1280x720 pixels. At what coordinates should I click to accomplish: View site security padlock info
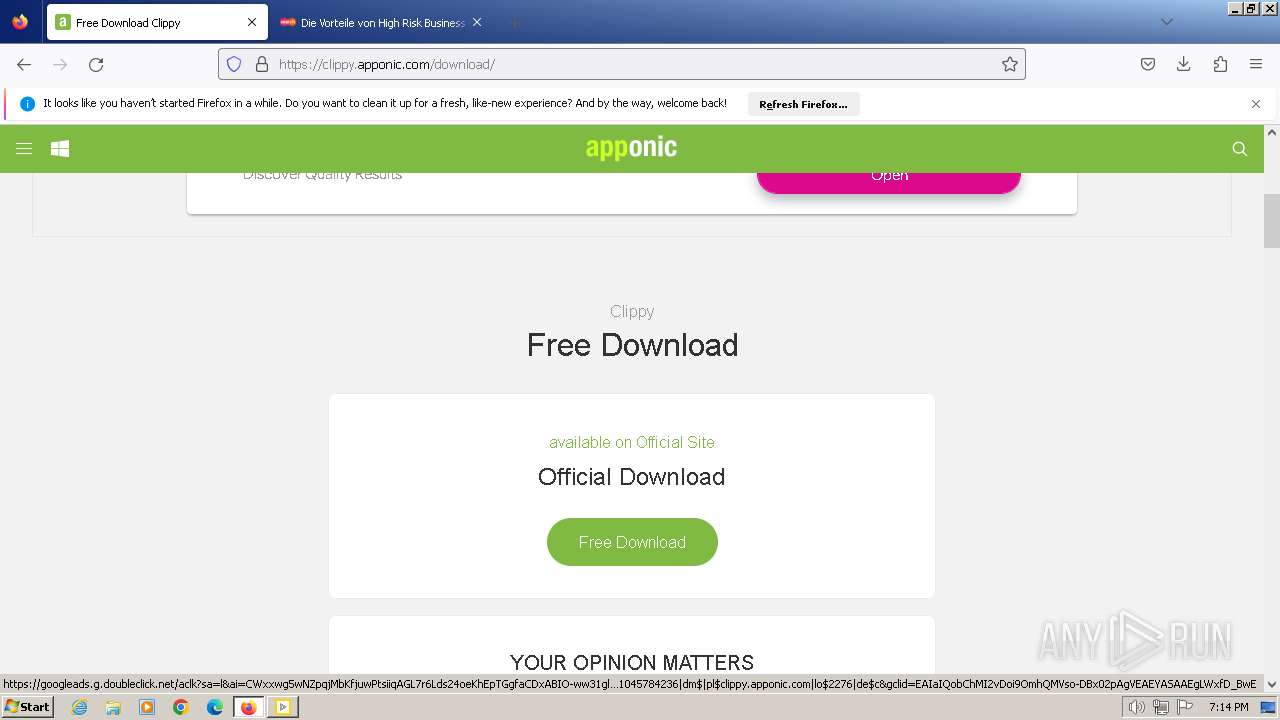click(x=262, y=64)
